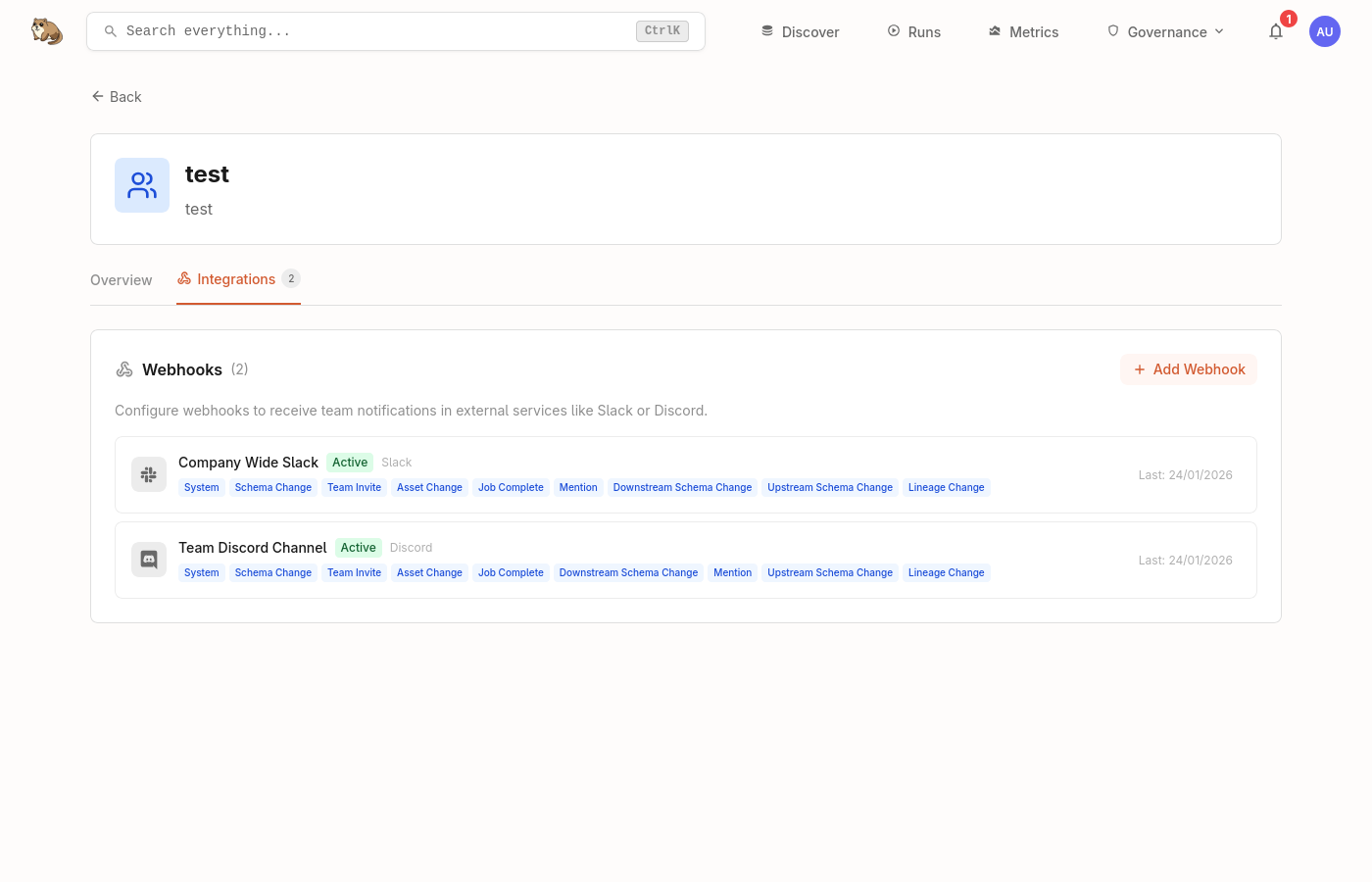Select the Mention tag on Company Wide Slack
The width and height of the screenshot is (1372, 882).
[578, 487]
